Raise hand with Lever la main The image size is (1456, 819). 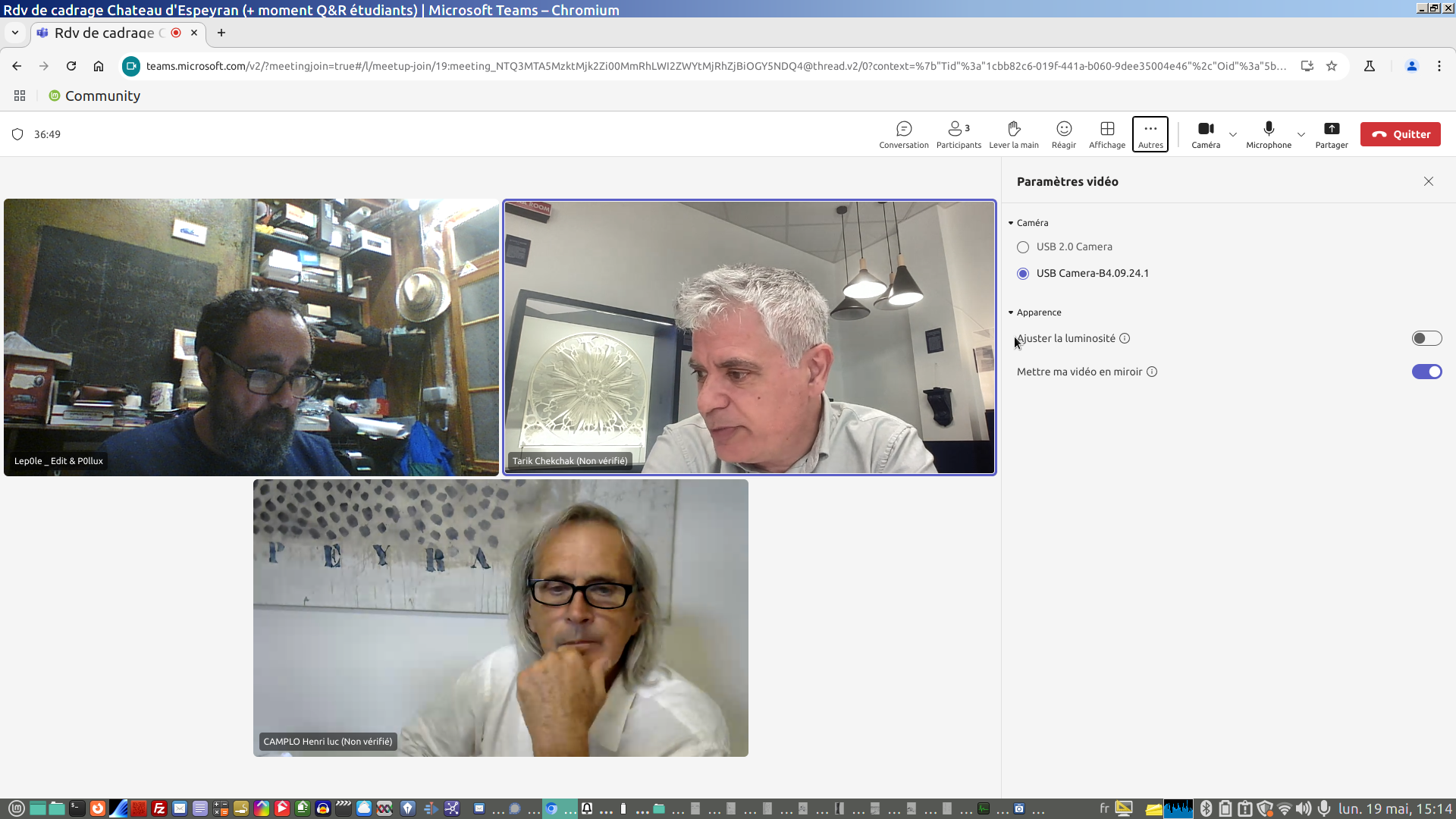tap(1014, 134)
